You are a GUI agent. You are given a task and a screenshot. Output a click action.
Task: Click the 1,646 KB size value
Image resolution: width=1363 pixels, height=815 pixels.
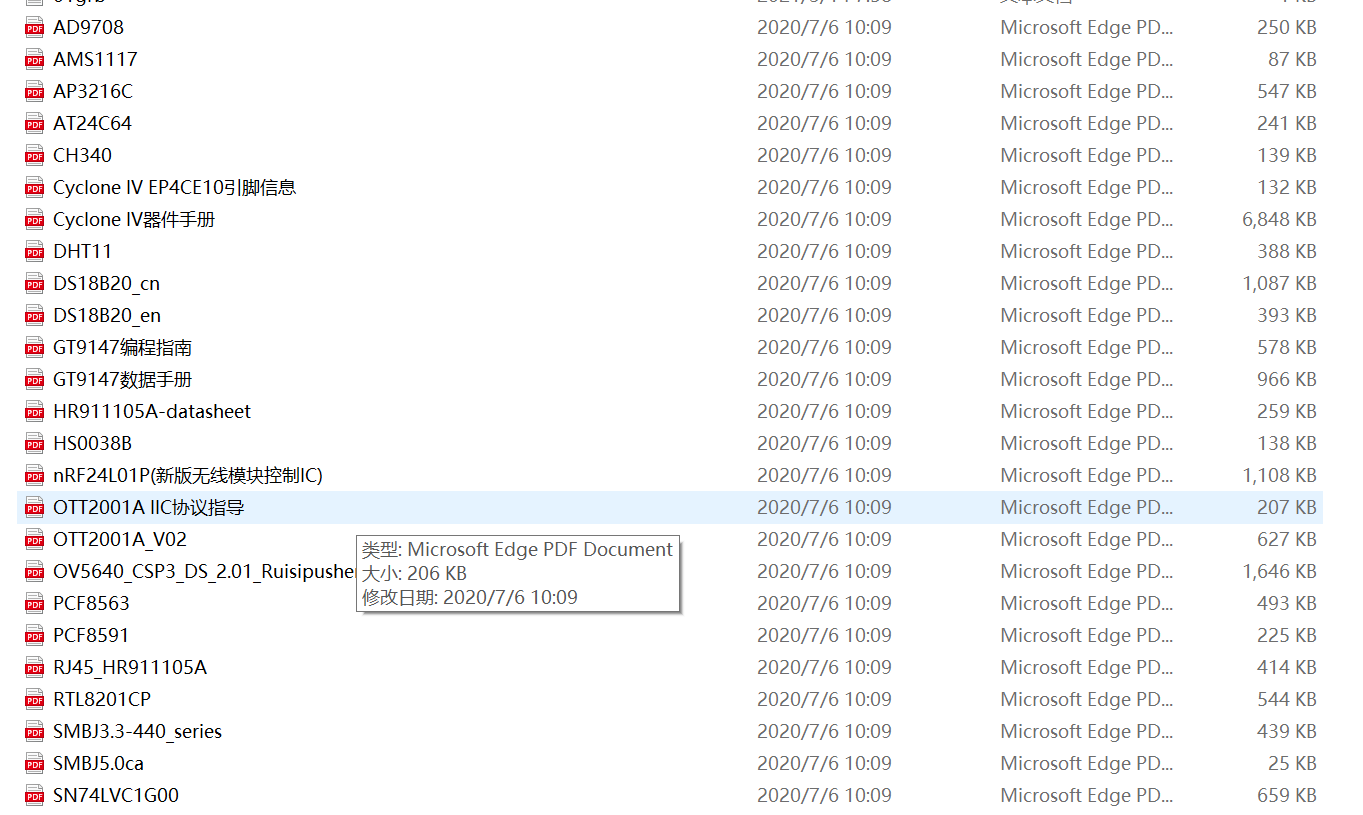(1280, 571)
